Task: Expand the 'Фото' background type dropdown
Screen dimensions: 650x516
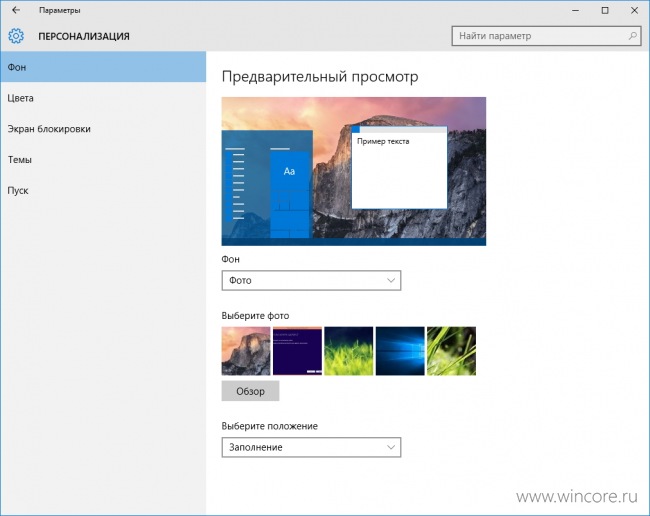Action: coord(311,281)
